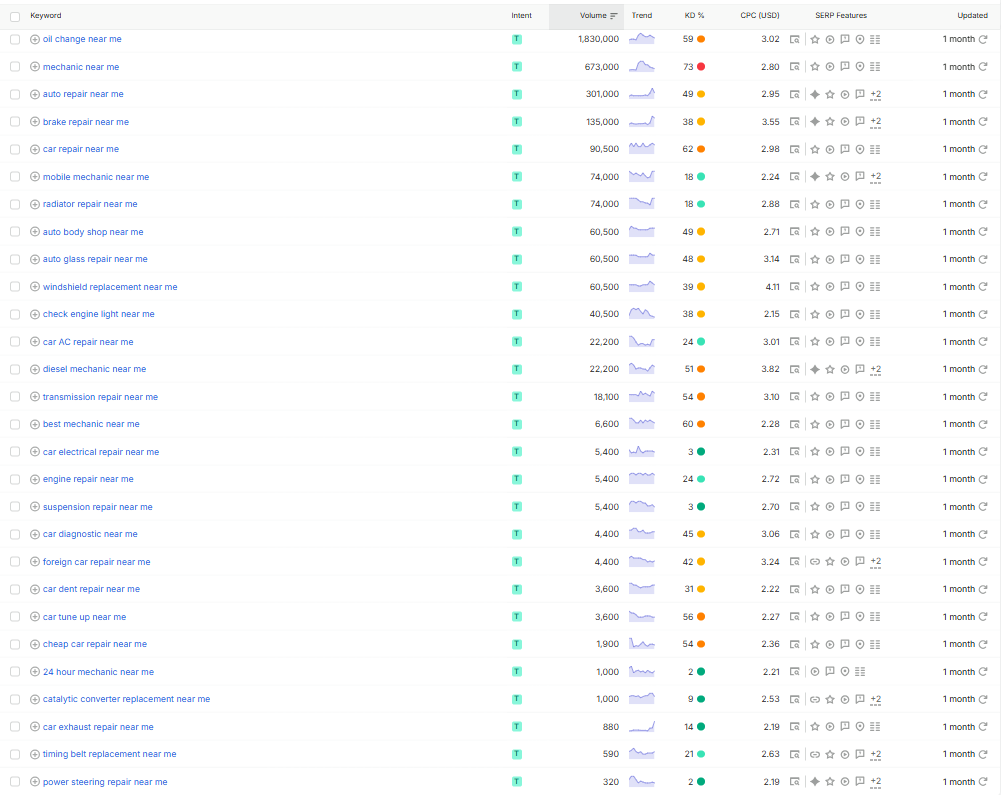
Task: Show +2 more features for timing belt replacement
Action: tap(876, 755)
